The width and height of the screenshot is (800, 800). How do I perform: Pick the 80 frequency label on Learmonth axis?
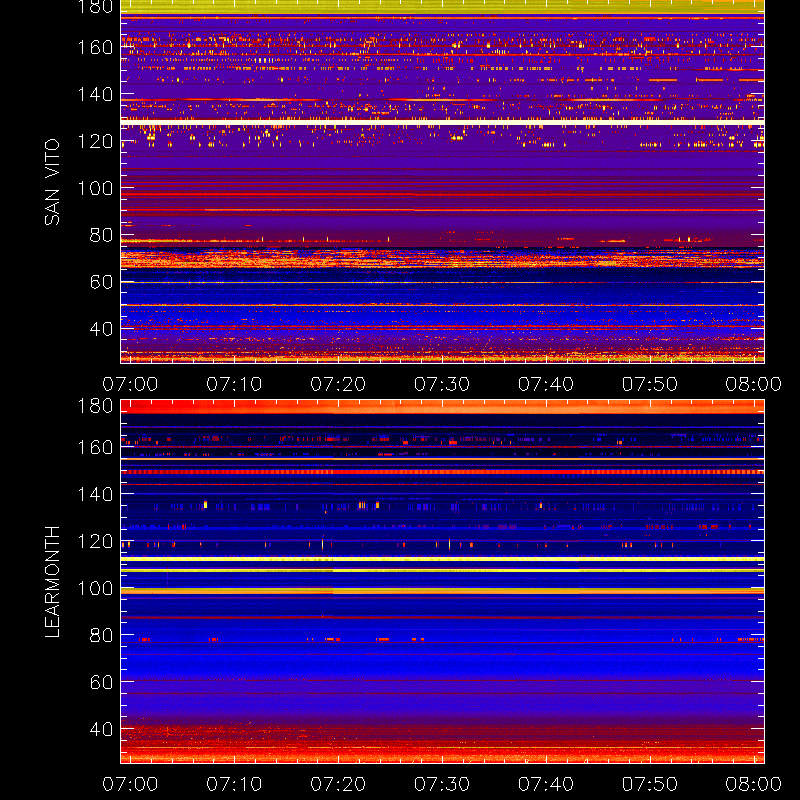click(x=101, y=635)
